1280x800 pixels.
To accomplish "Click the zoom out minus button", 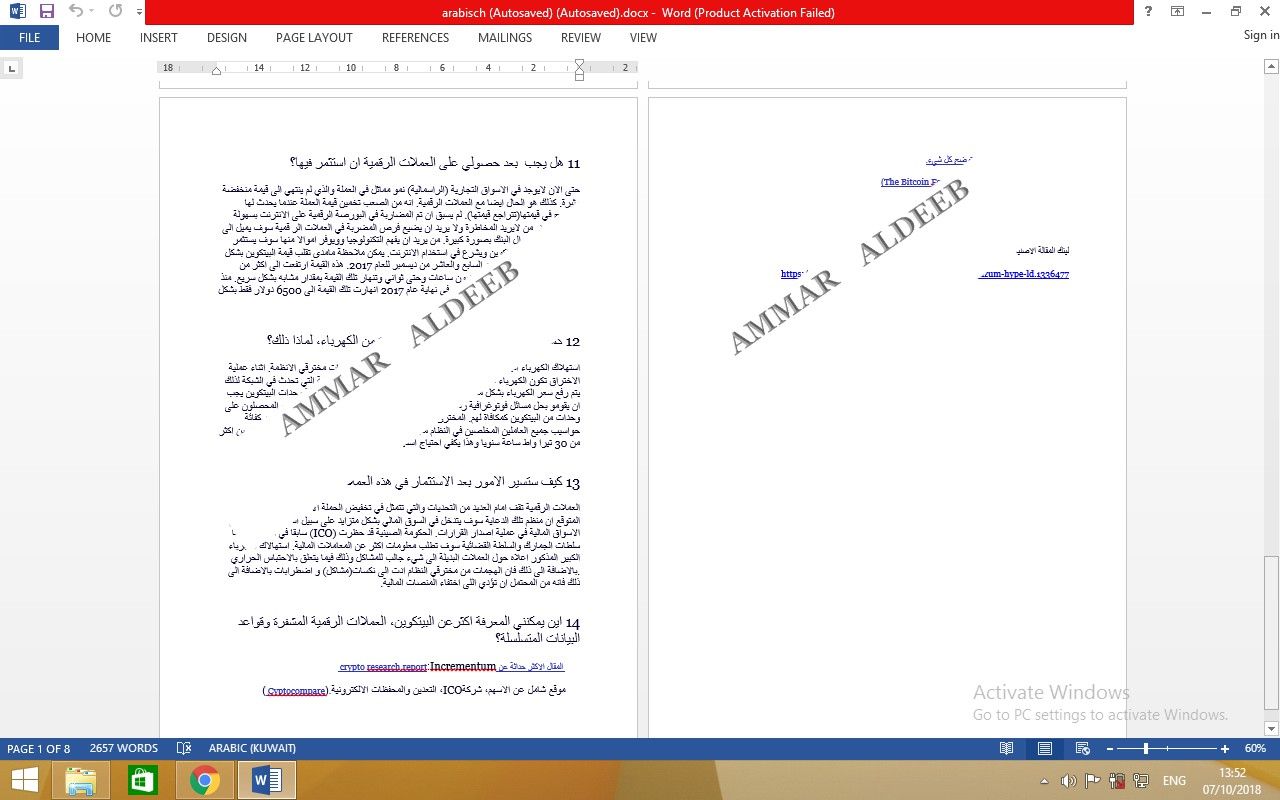I will tap(1109, 749).
